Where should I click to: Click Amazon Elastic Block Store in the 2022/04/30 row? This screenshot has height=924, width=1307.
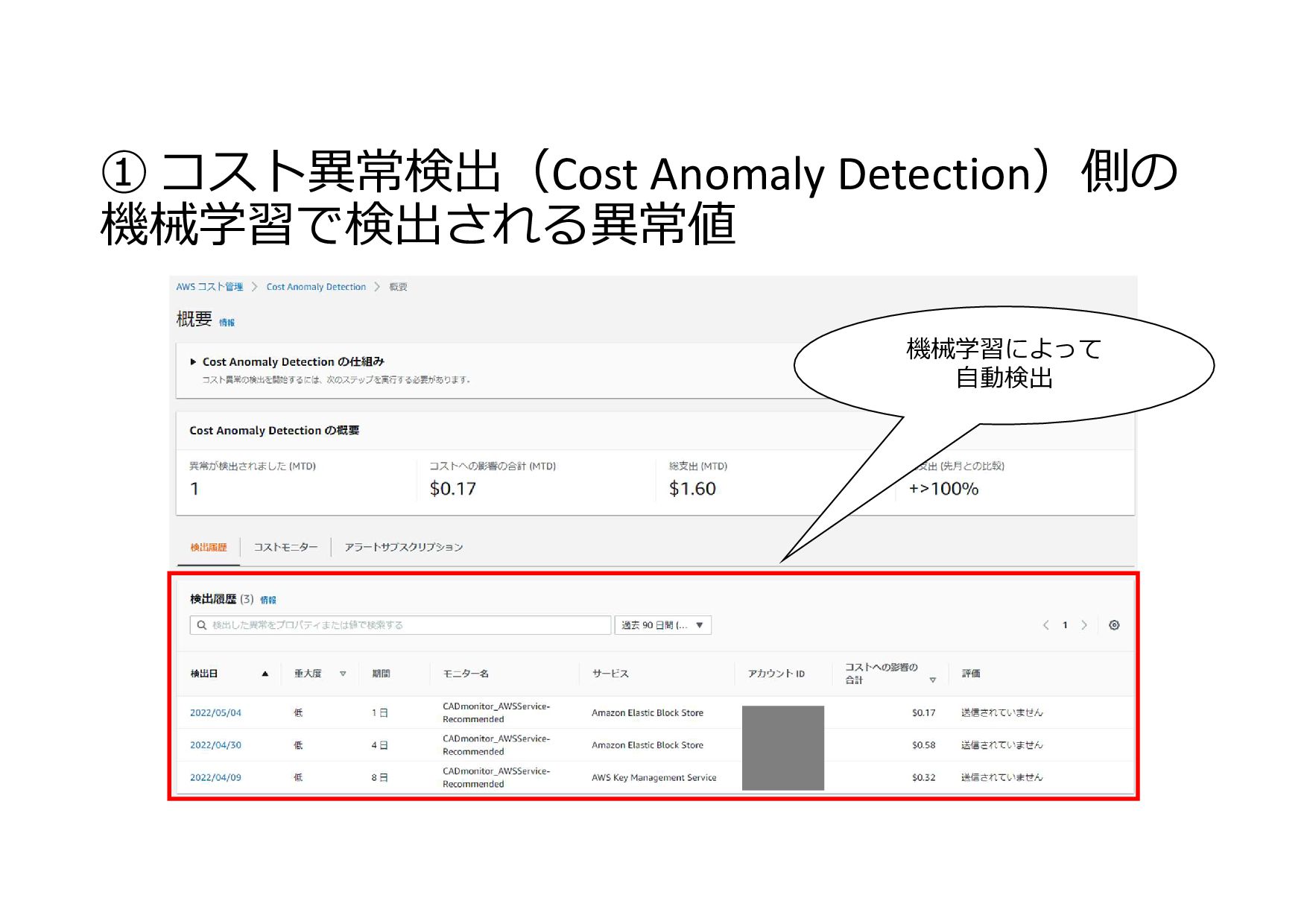coord(648,745)
